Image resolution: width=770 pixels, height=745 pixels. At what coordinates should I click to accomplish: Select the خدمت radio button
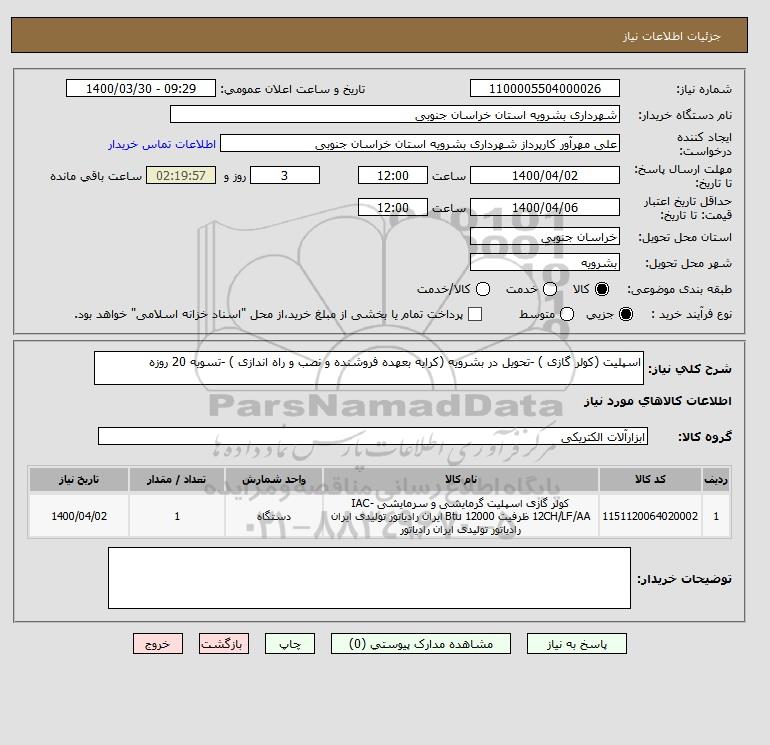click(550, 289)
